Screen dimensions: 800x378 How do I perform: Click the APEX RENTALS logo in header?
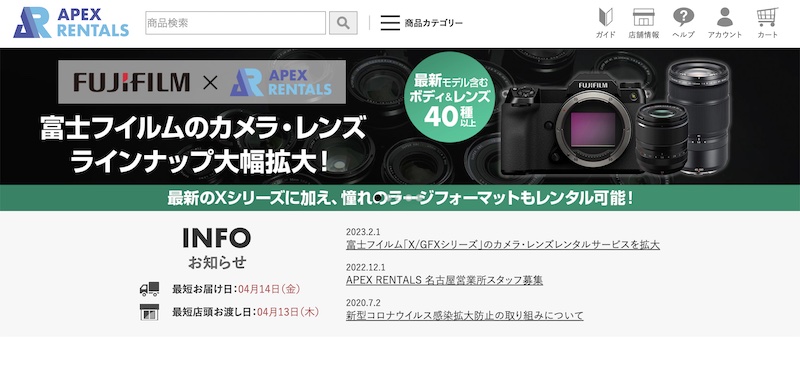pos(71,22)
